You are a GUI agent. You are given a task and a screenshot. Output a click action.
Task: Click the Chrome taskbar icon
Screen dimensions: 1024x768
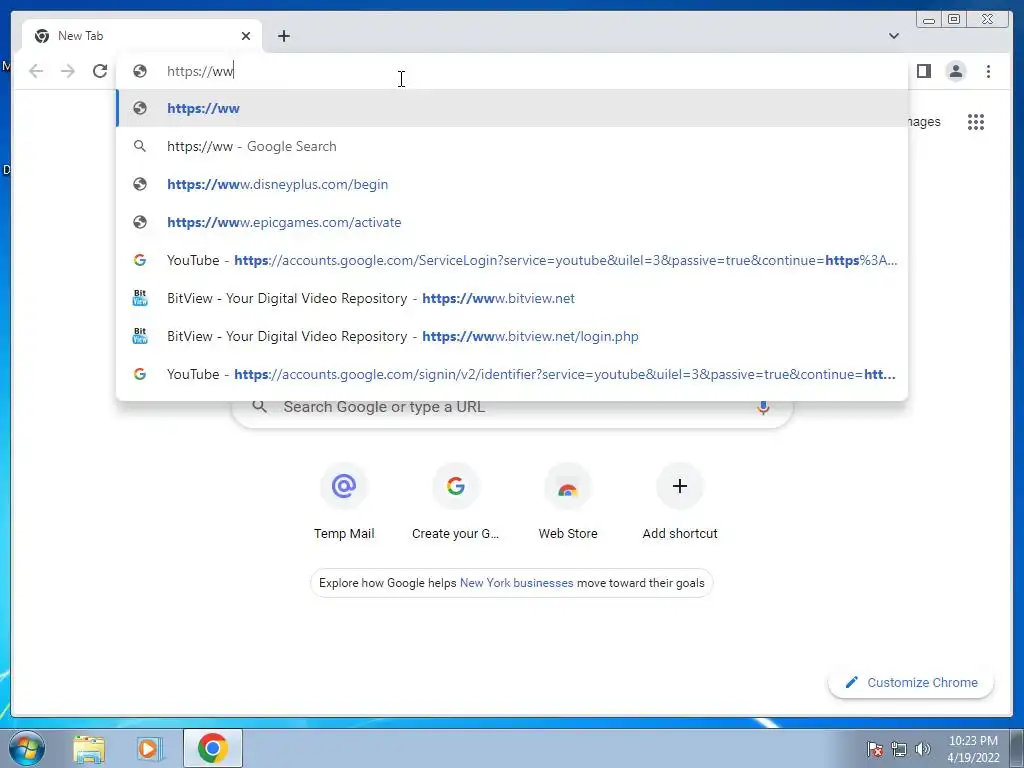point(213,748)
